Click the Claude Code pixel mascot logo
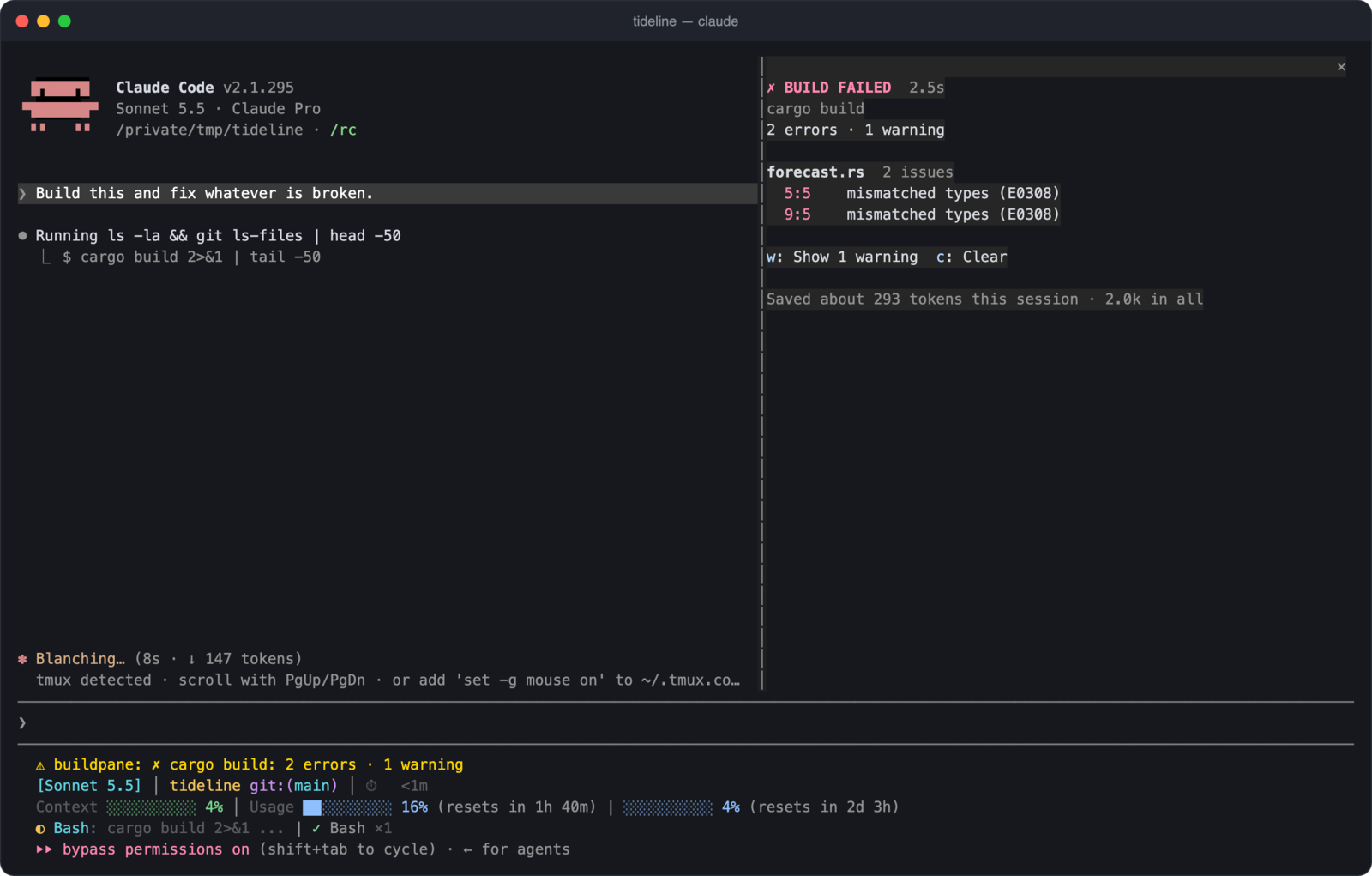 tap(60, 106)
